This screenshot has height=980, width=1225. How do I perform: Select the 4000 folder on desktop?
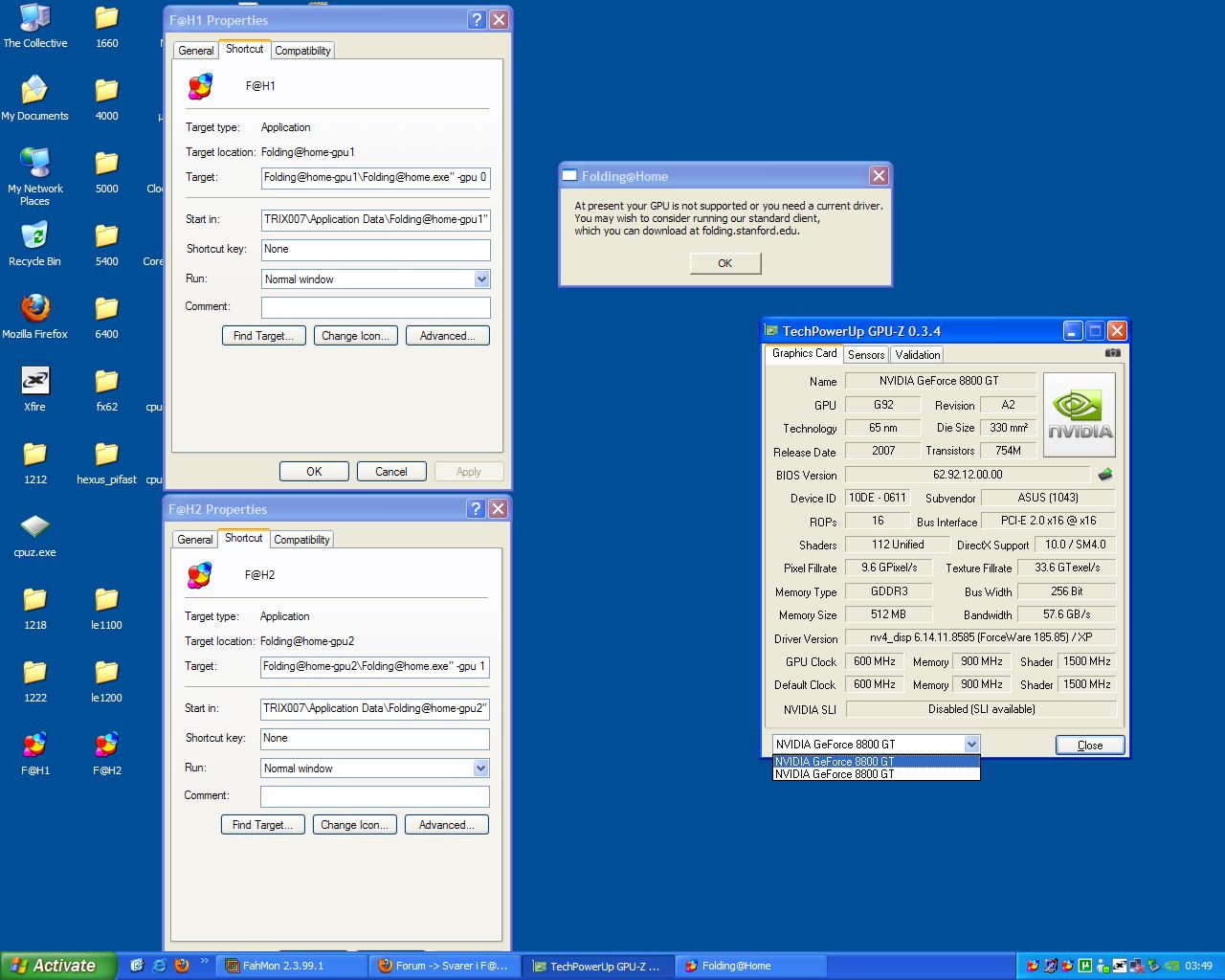click(107, 99)
